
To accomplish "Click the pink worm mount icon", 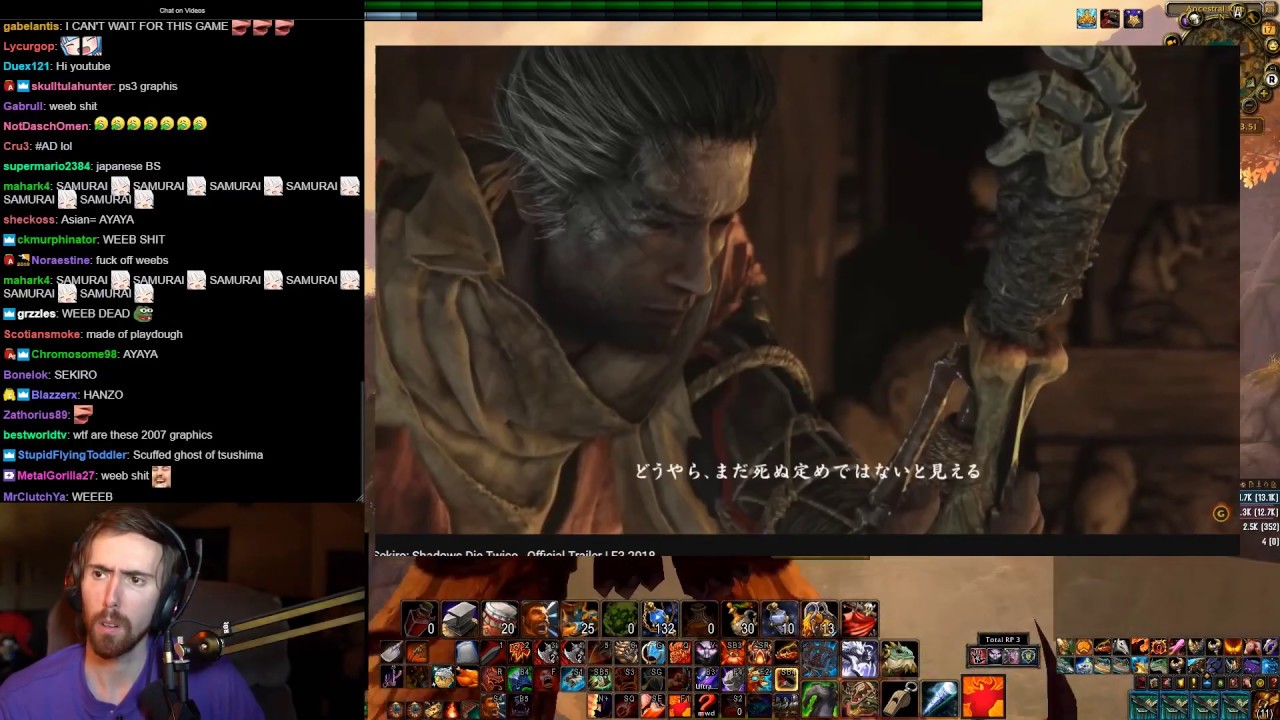I will (1177, 646).
